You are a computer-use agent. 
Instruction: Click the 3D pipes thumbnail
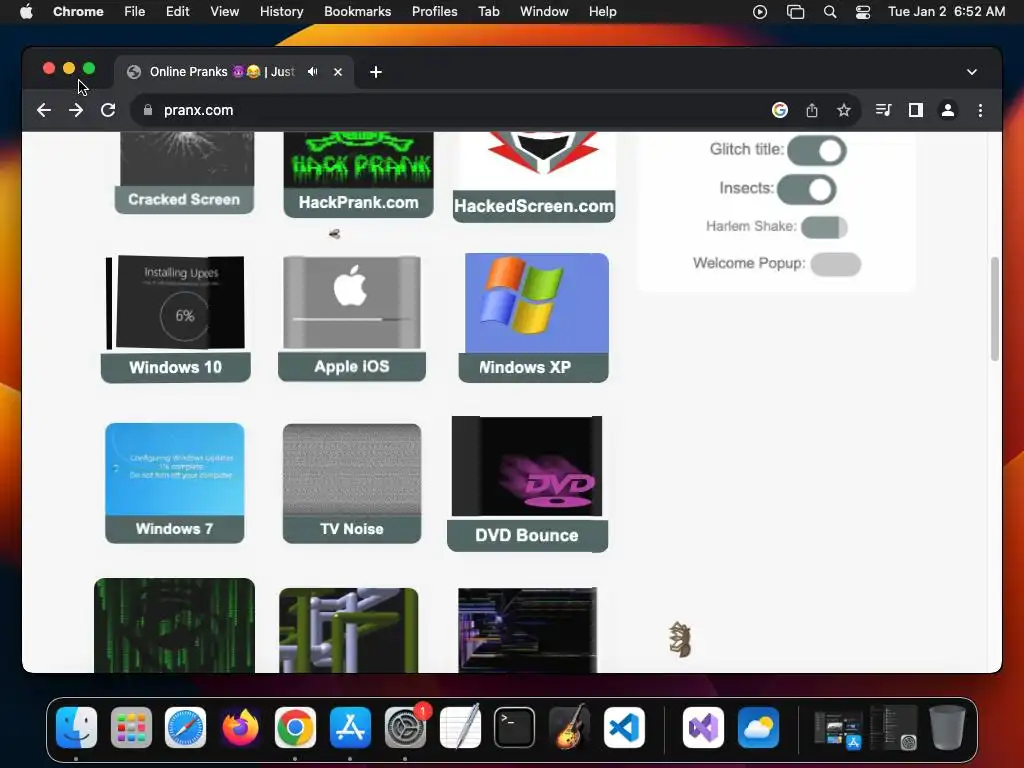(x=349, y=630)
